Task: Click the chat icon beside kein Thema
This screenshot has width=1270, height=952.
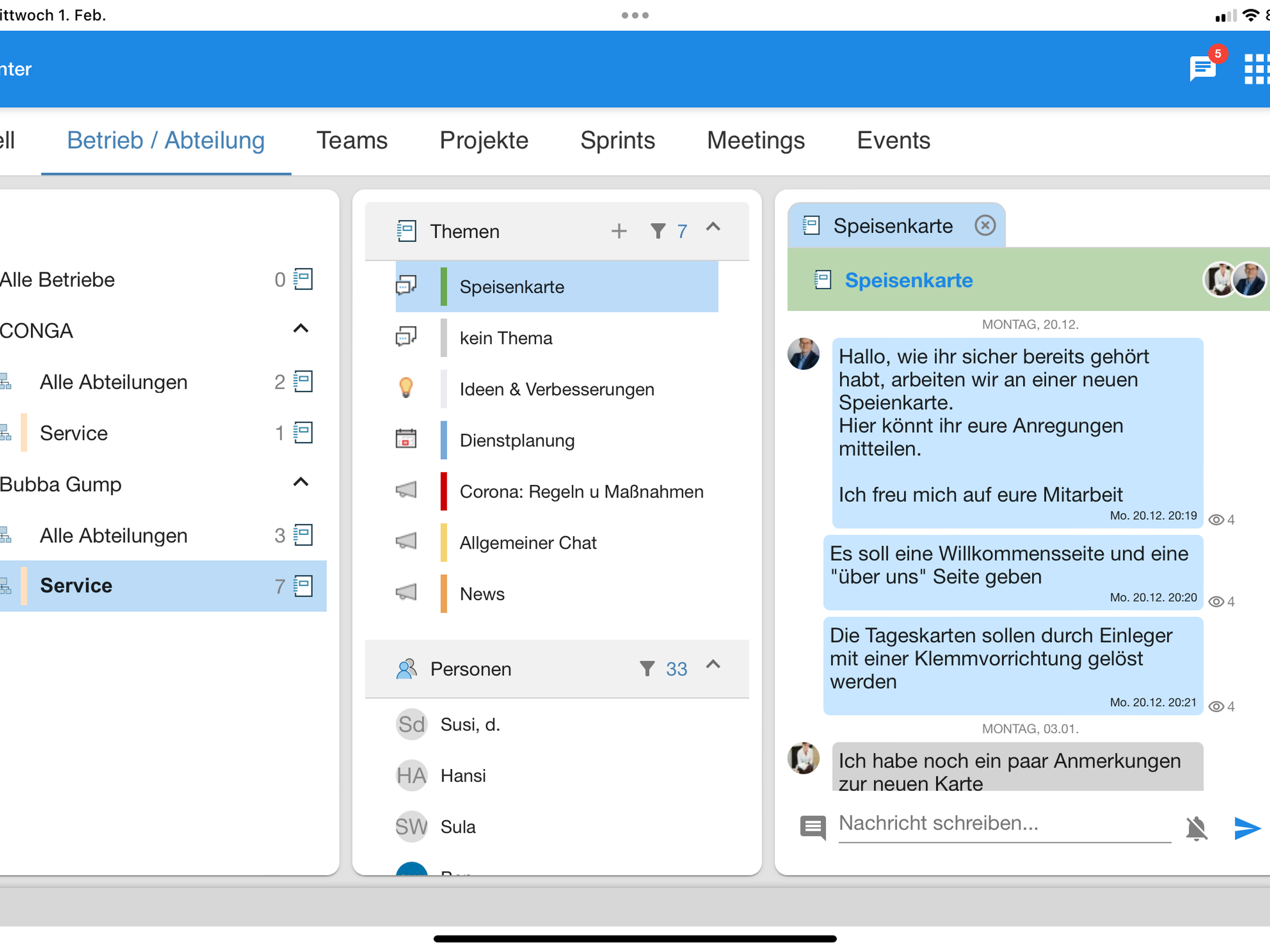Action: [x=406, y=337]
